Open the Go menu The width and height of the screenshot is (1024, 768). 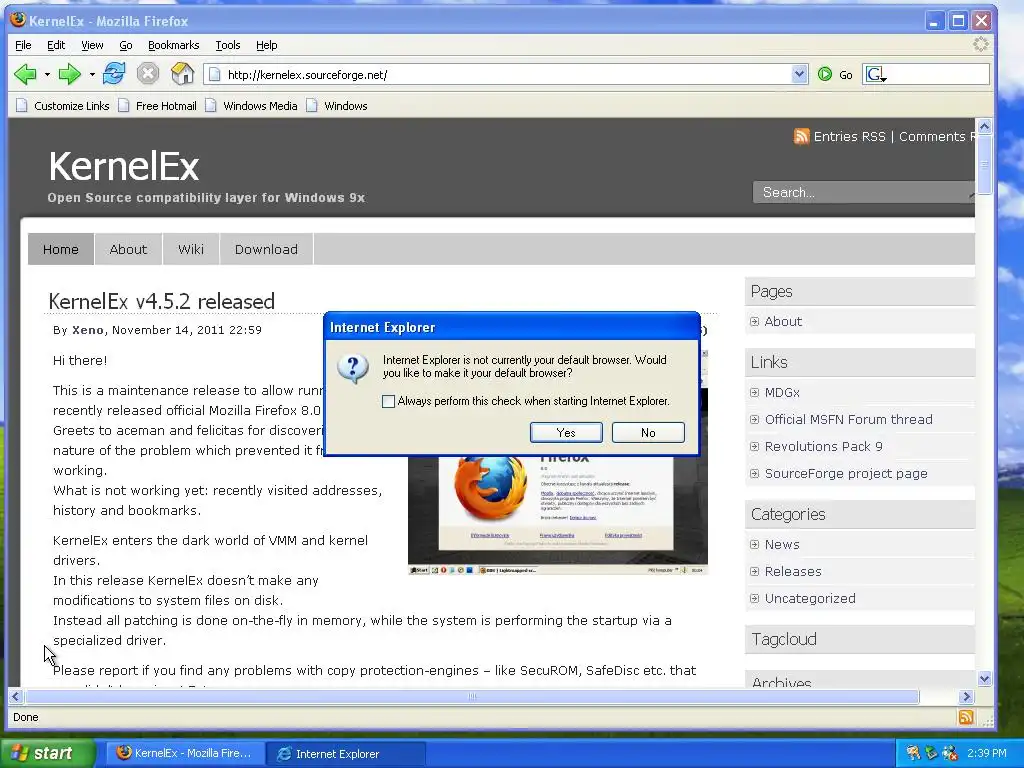tap(125, 45)
